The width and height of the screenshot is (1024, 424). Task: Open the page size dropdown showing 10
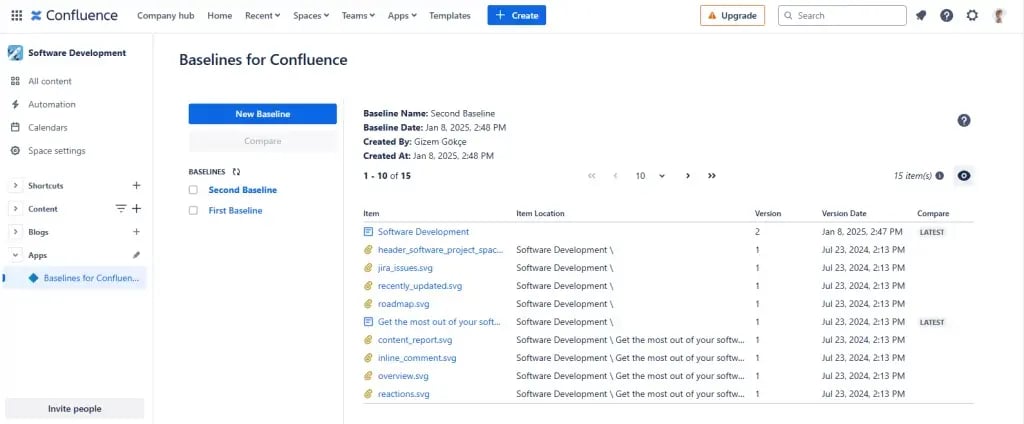click(x=650, y=176)
